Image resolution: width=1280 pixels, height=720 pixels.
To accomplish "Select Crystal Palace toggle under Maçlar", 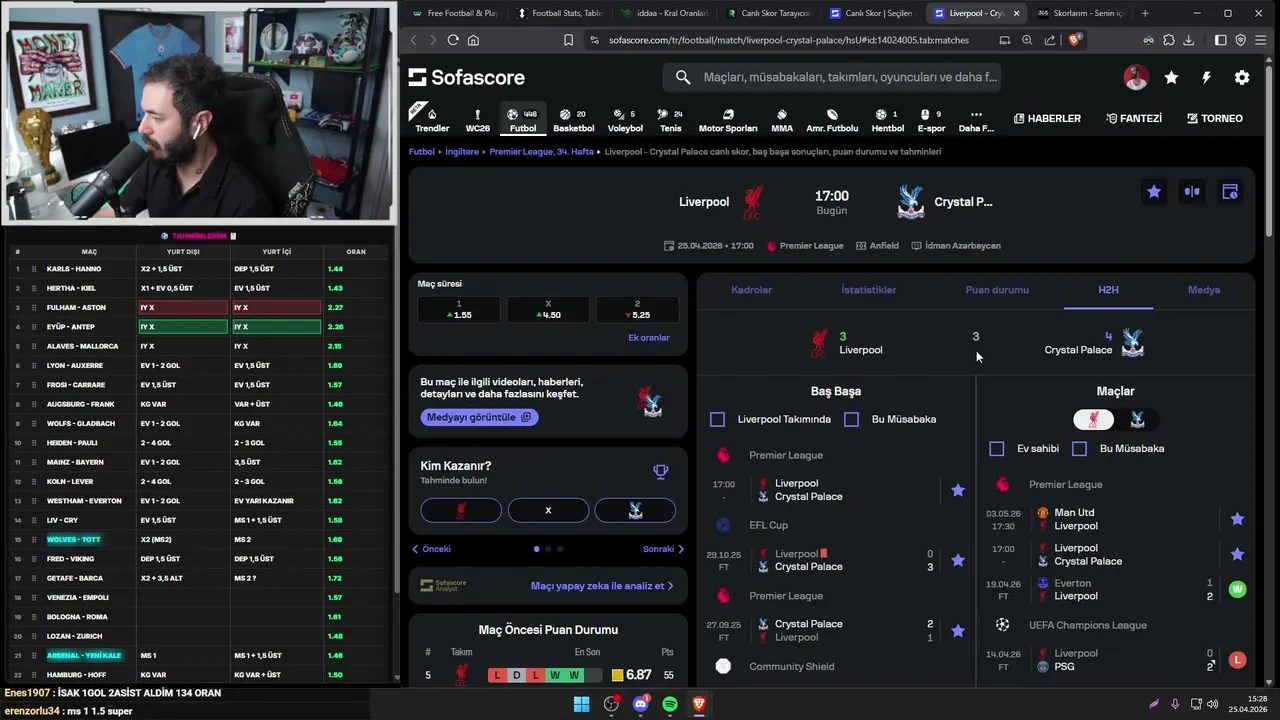I will pyautogui.click(x=1137, y=420).
